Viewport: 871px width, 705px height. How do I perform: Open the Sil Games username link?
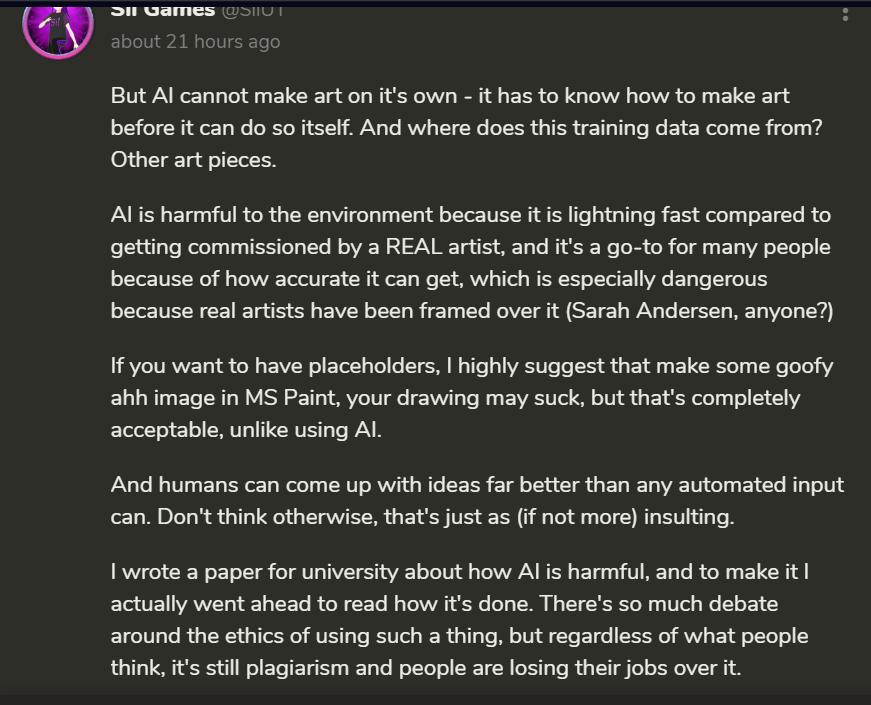click(163, 11)
